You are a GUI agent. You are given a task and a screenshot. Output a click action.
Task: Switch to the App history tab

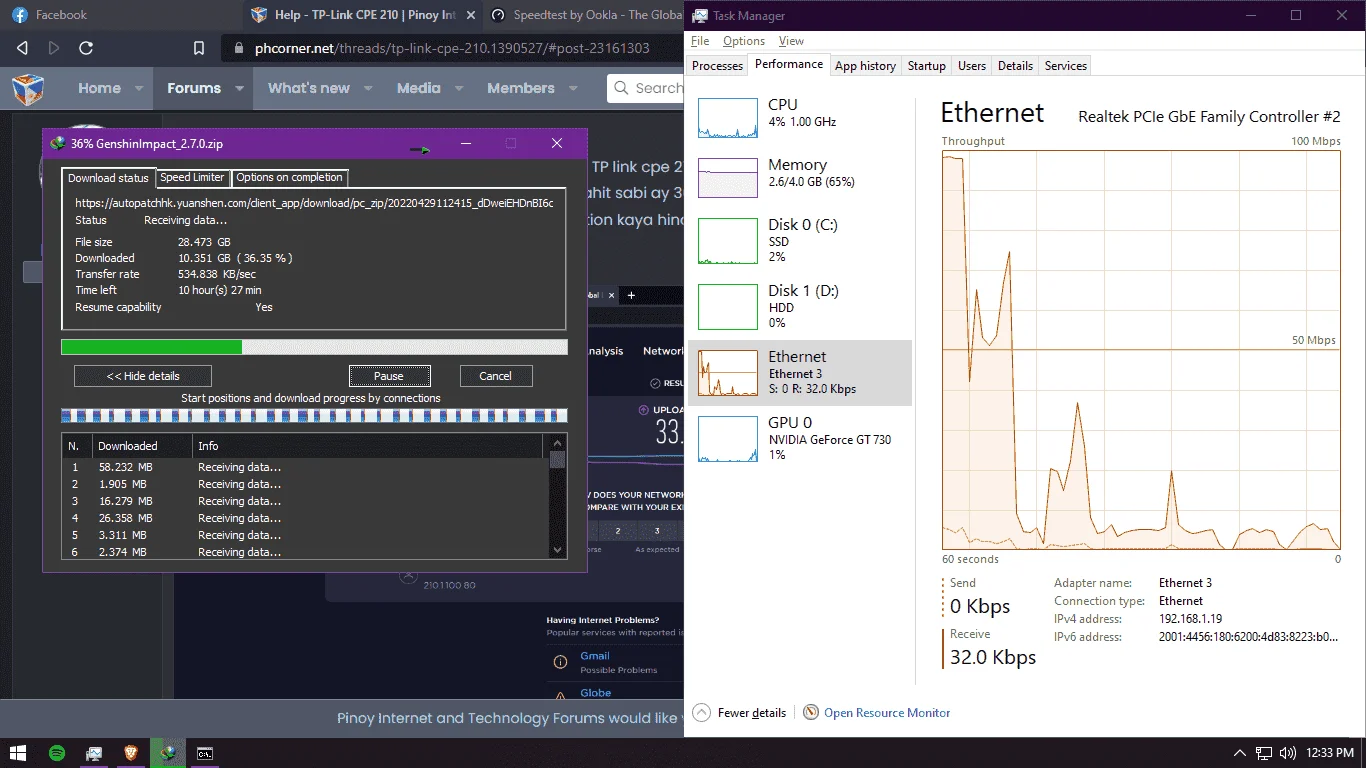865,66
